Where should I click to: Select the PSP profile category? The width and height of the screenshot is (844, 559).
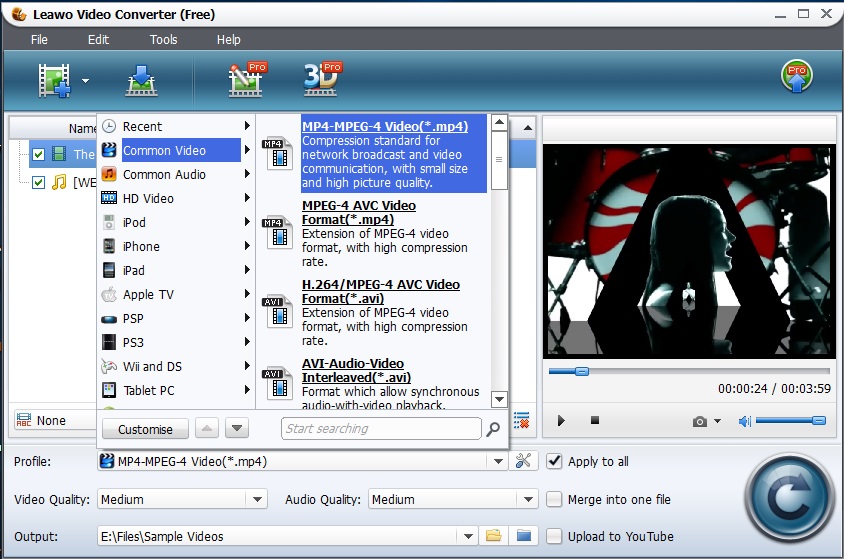coord(176,319)
